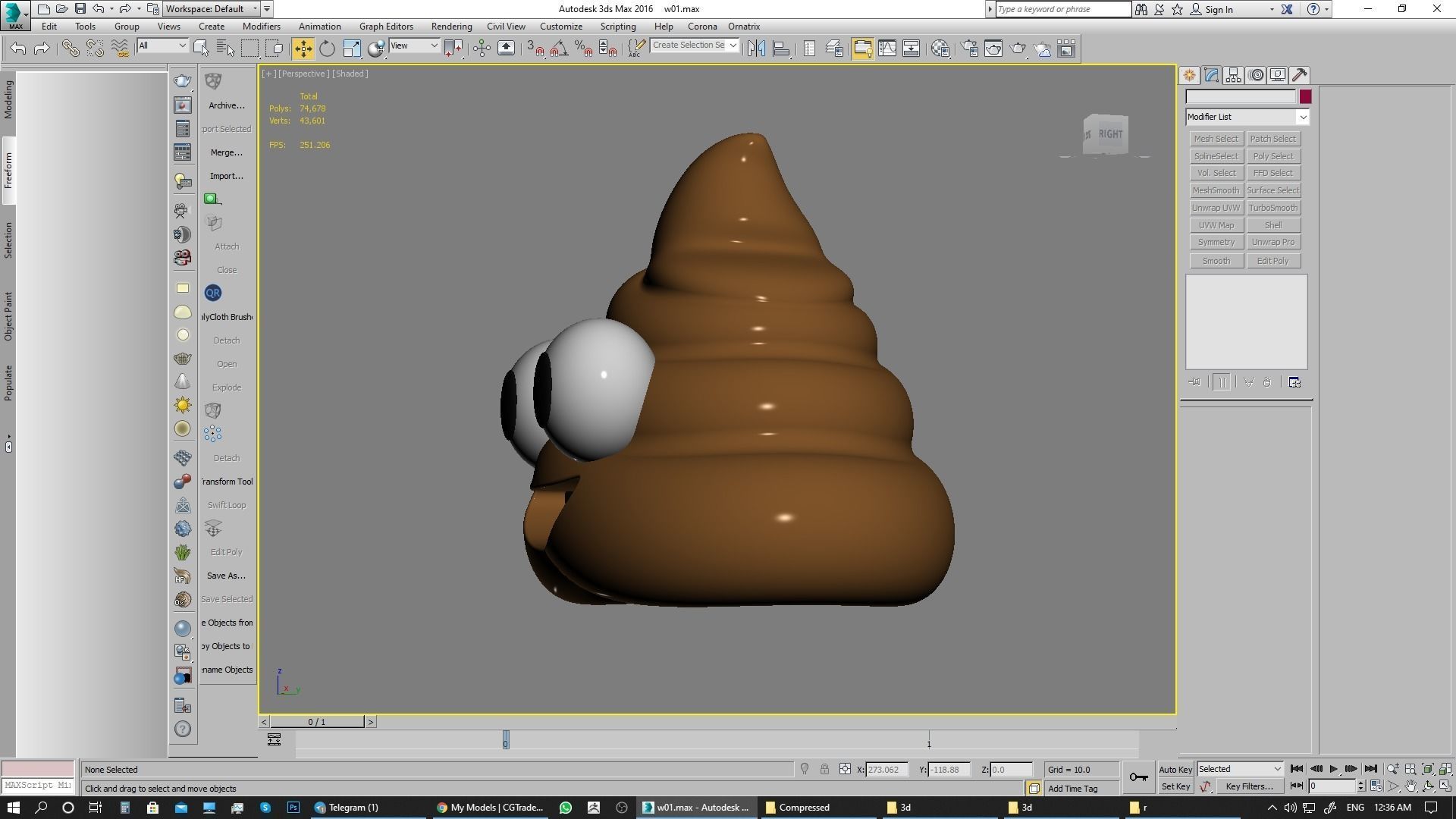Image resolution: width=1456 pixels, height=819 pixels.
Task: Open the Ornatrix menu
Action: [744, 26]
